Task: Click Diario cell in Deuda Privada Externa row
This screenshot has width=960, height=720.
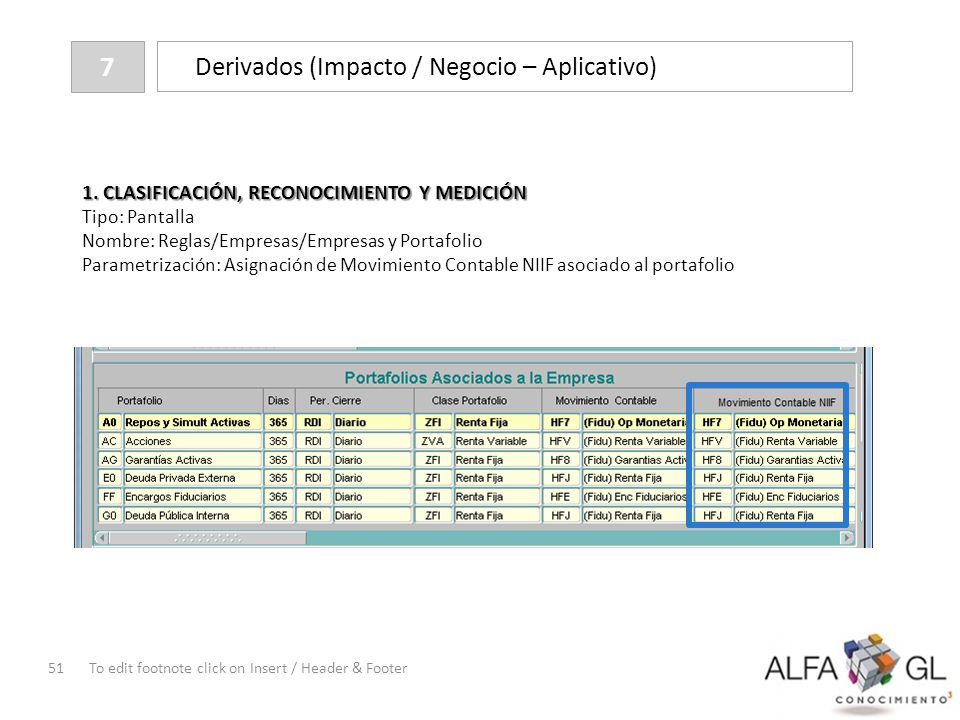Action: point(372,478)
